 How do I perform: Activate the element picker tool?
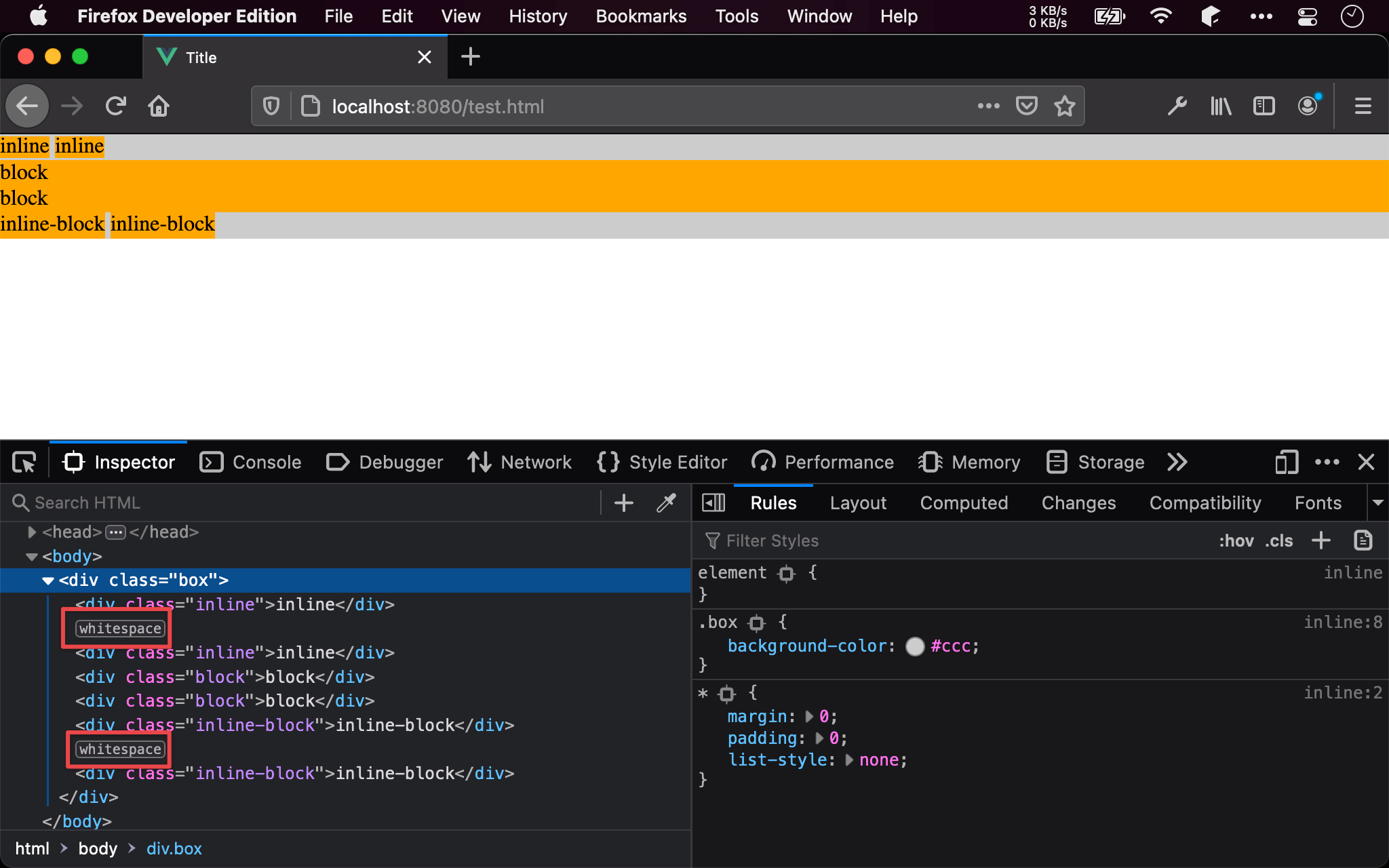click(24, 462)
